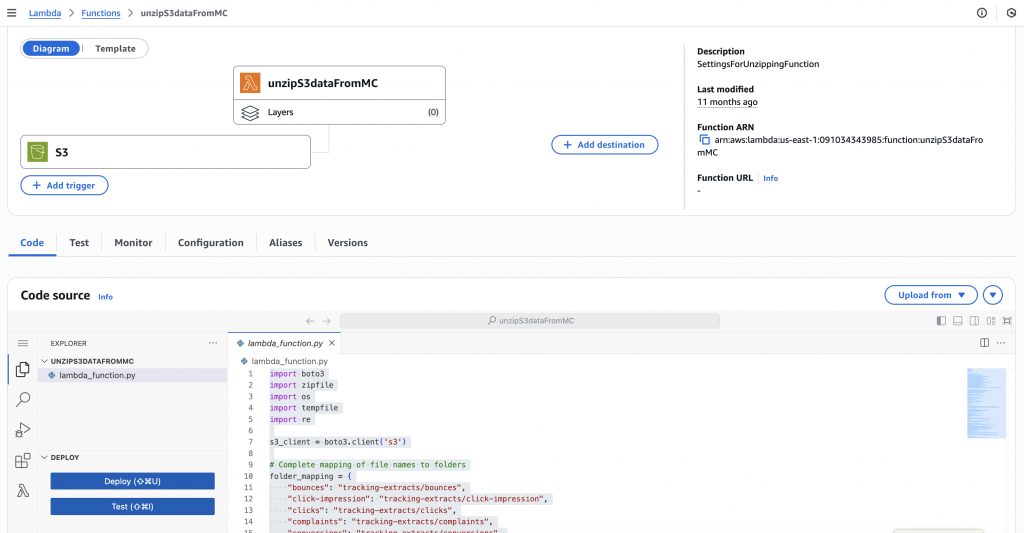Open the round dropdown beside Upload from
Viewport: 1024px width, 533px height.
pos(993,295)
